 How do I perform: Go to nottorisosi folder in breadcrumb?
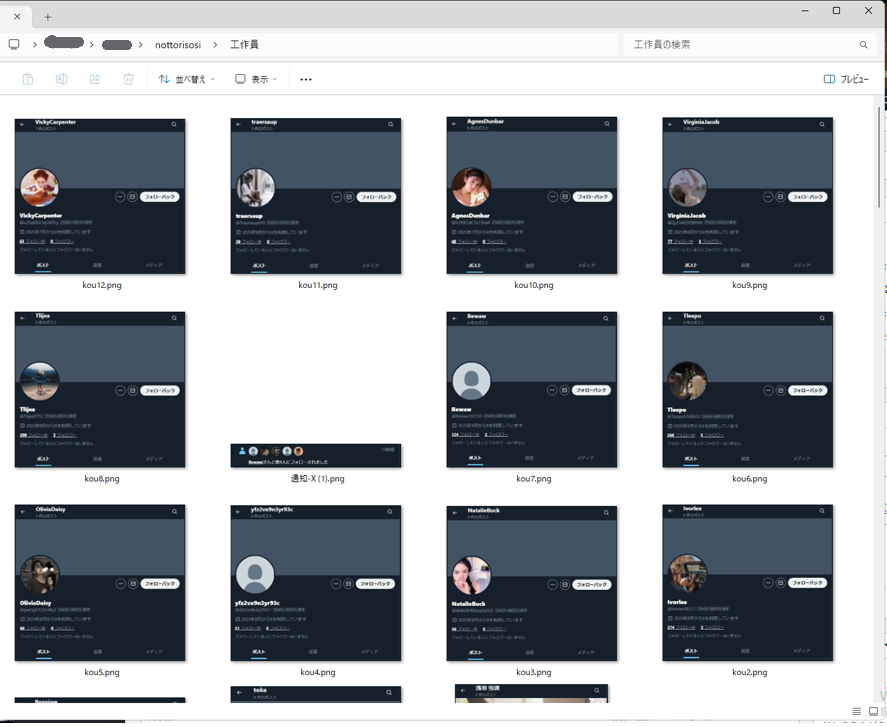178,45
